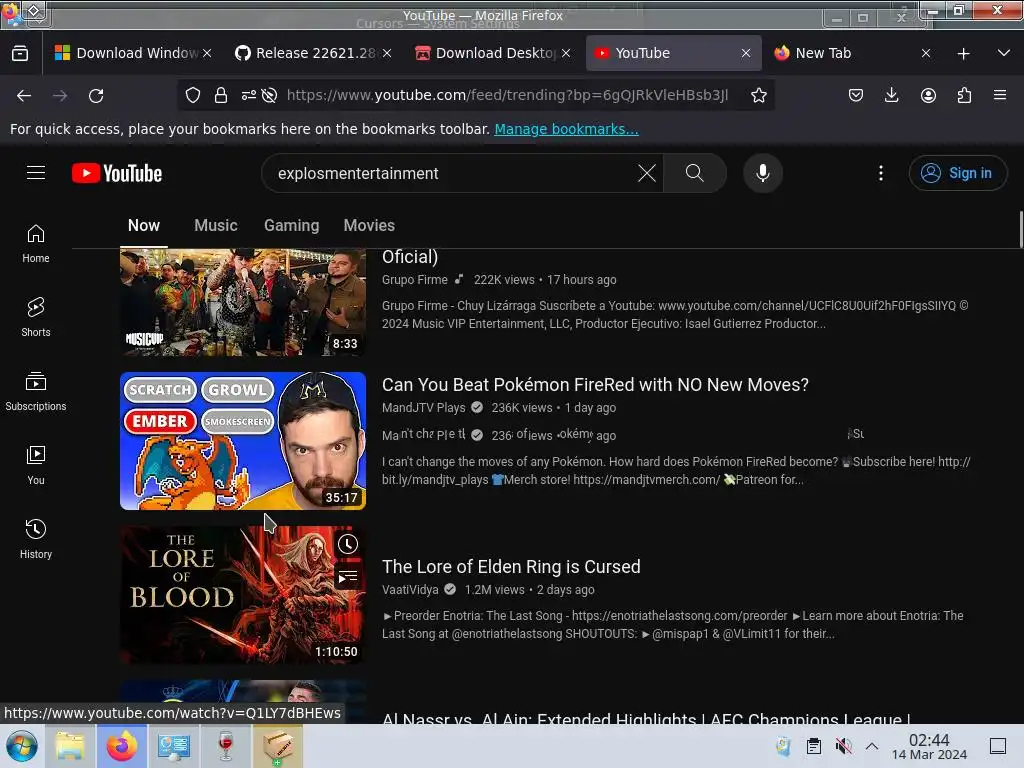Open the YouTube guide hamburger menu

click(36, 173)
